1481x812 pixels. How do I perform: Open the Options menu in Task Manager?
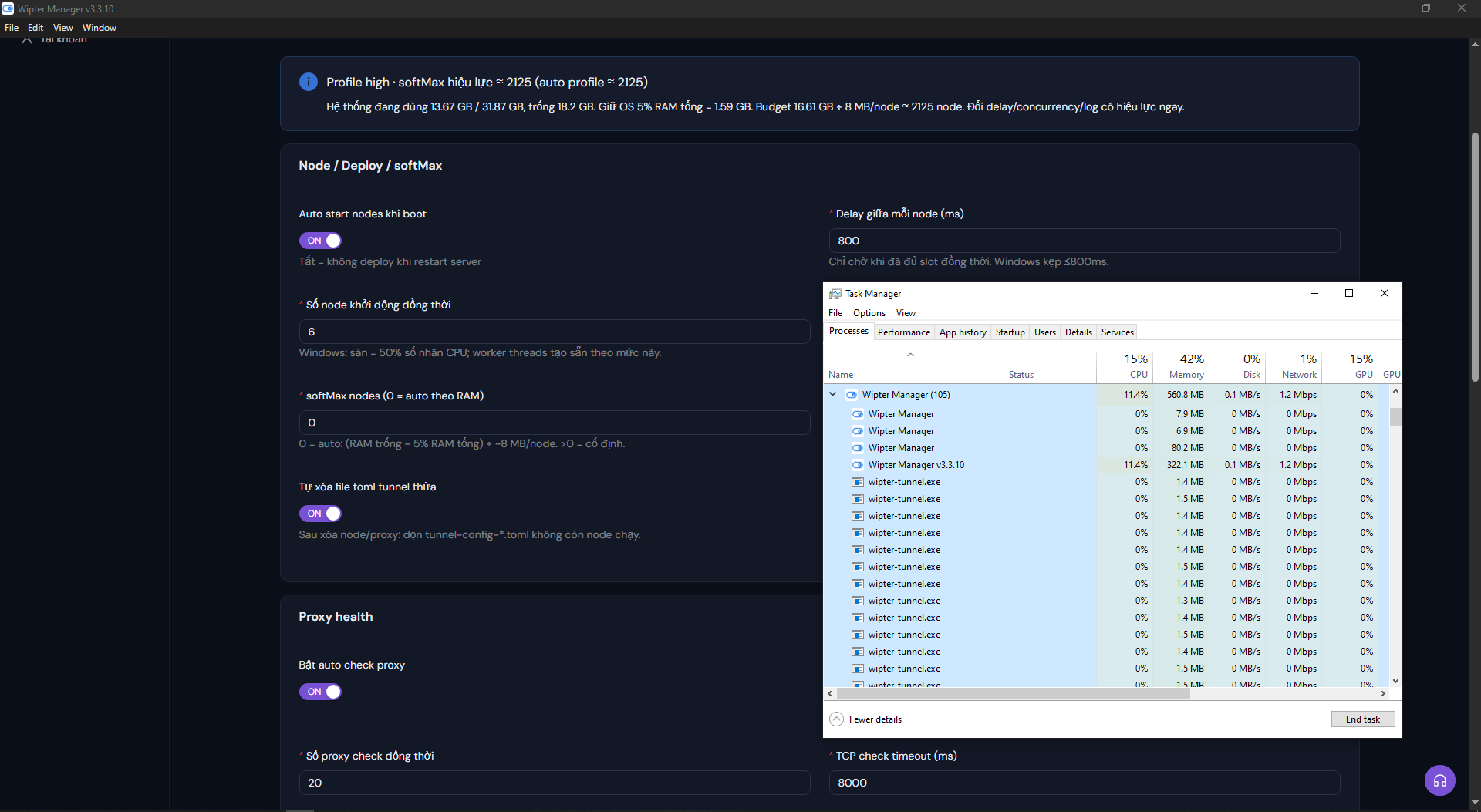tap(869, 313)
